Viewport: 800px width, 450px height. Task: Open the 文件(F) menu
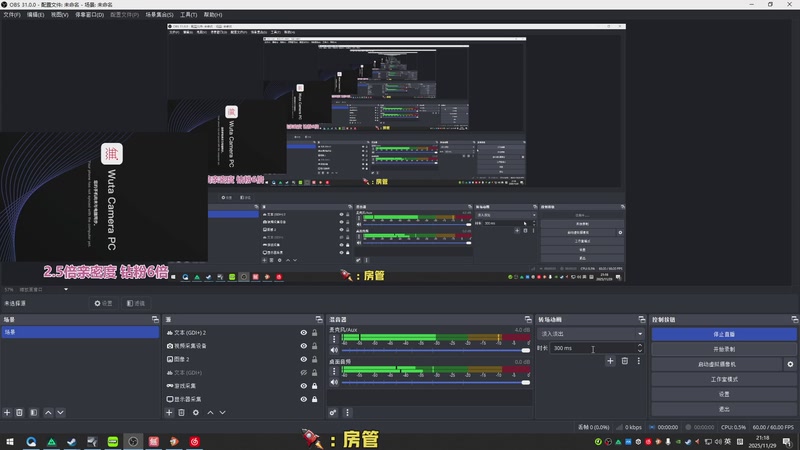pos(12,15)
